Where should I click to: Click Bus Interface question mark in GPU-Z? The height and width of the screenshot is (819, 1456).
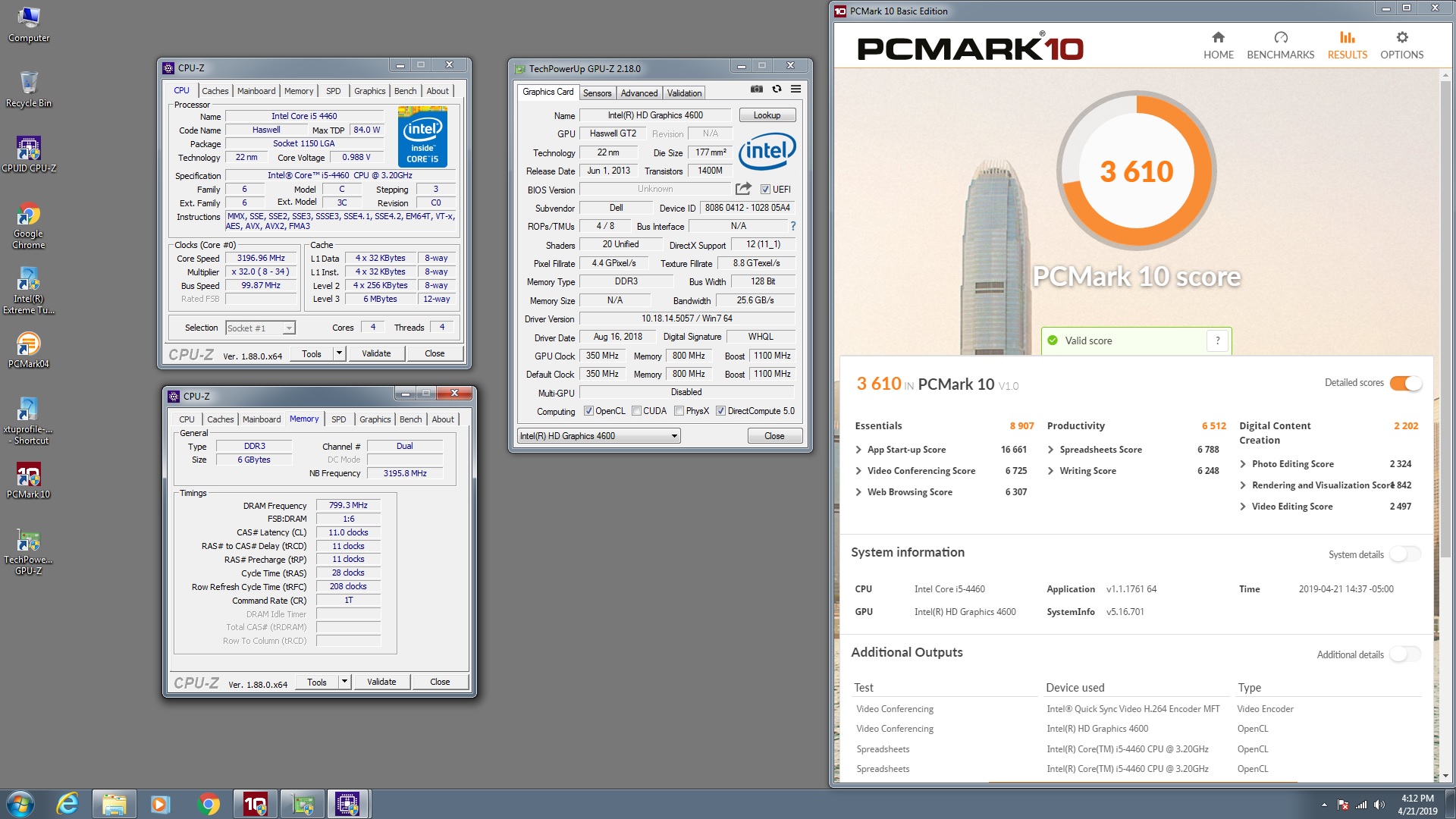click(x=793, y=226)
